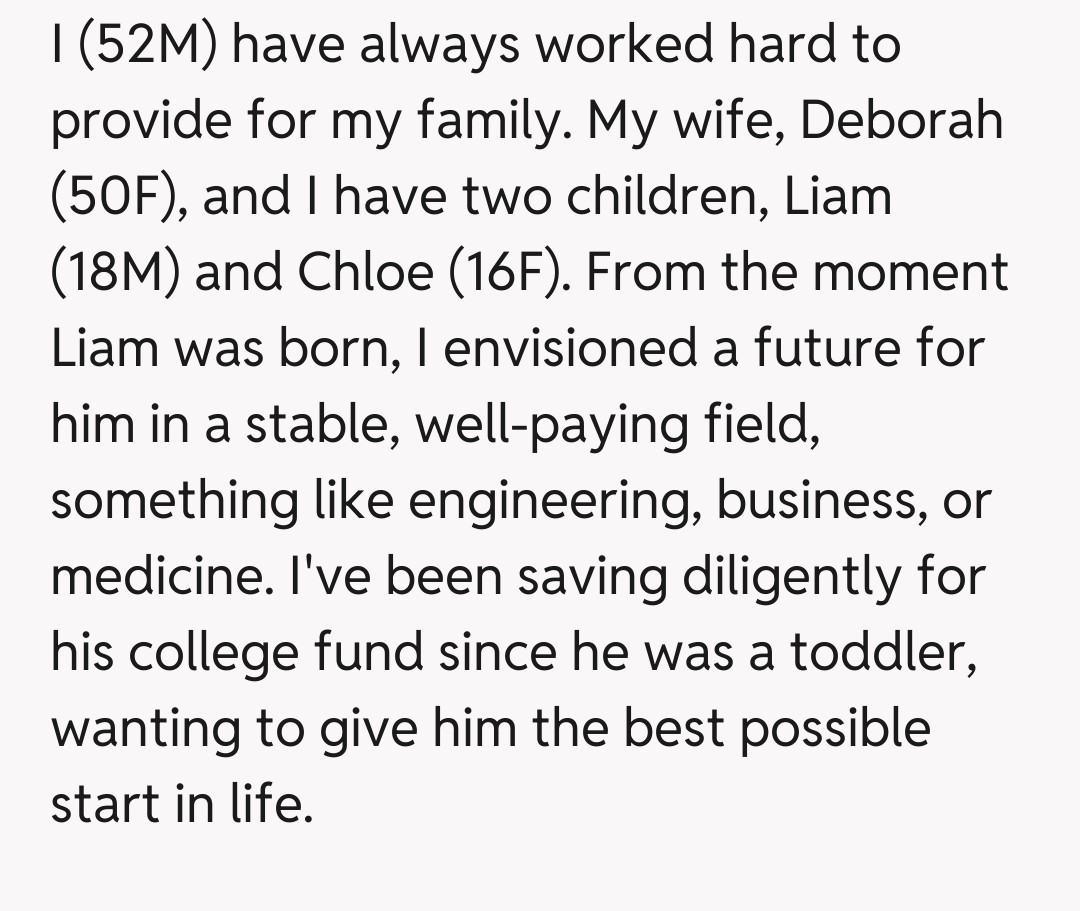1080x911 pixels.
Task: Tap the word "business"
Action: (x=815, y=500)
